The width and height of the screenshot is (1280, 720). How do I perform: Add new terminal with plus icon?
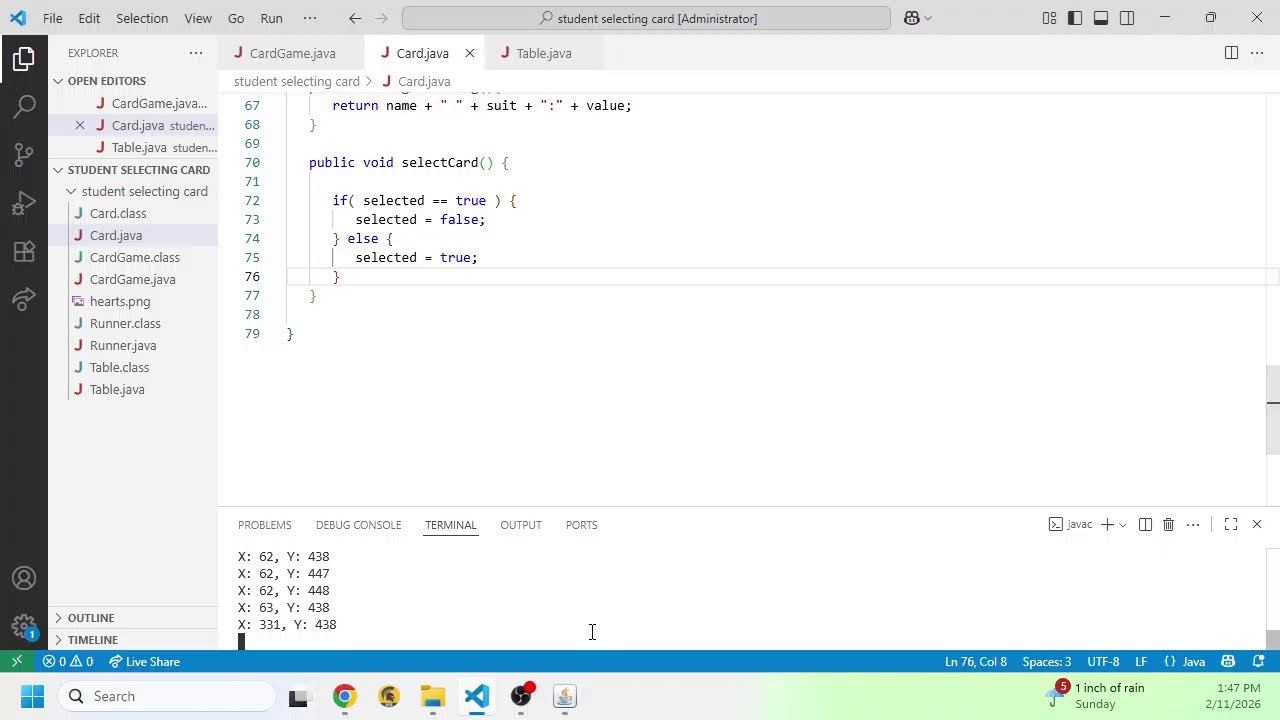point(1107,525)
